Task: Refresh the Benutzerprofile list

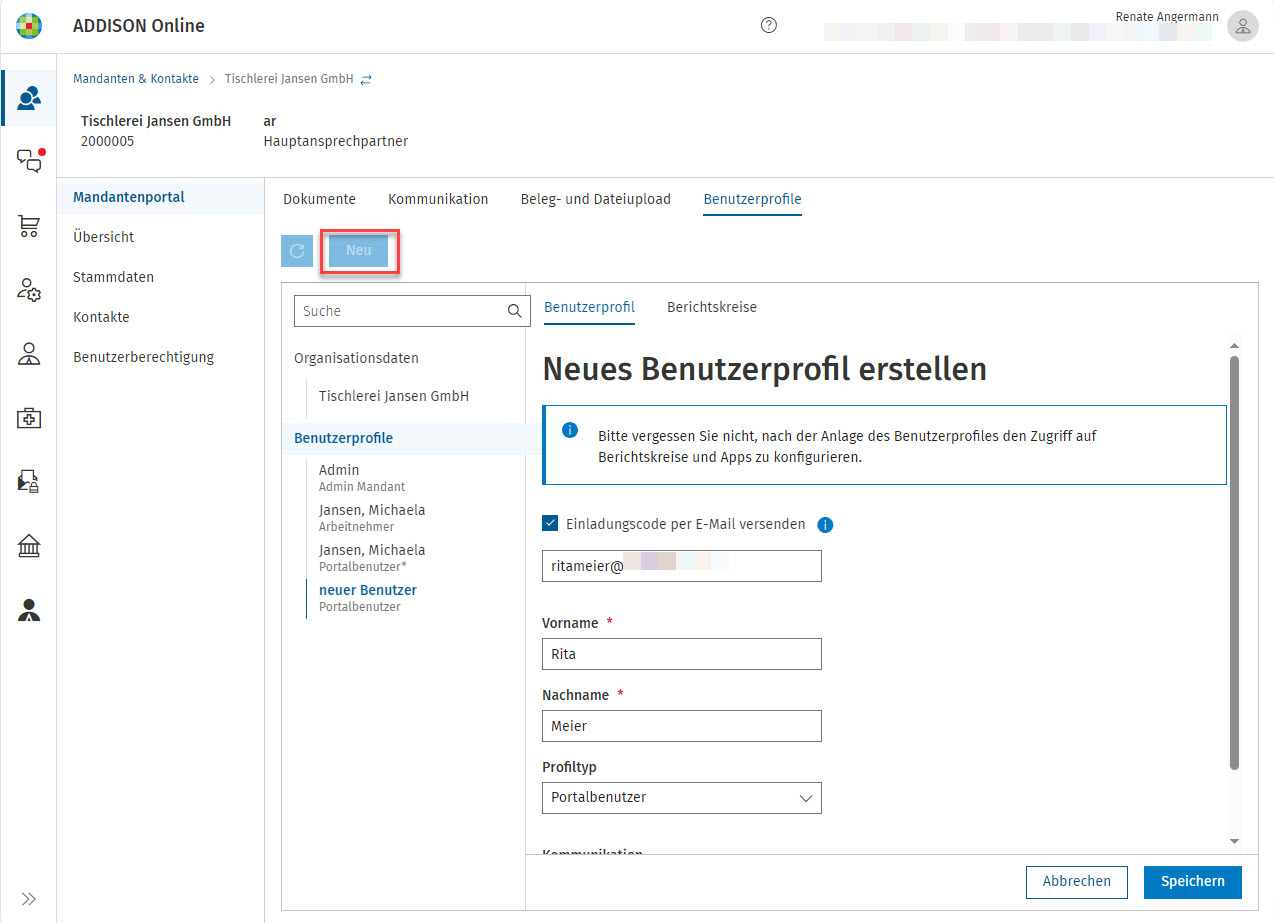Action: pyautogui.click(x=297, y=251)
